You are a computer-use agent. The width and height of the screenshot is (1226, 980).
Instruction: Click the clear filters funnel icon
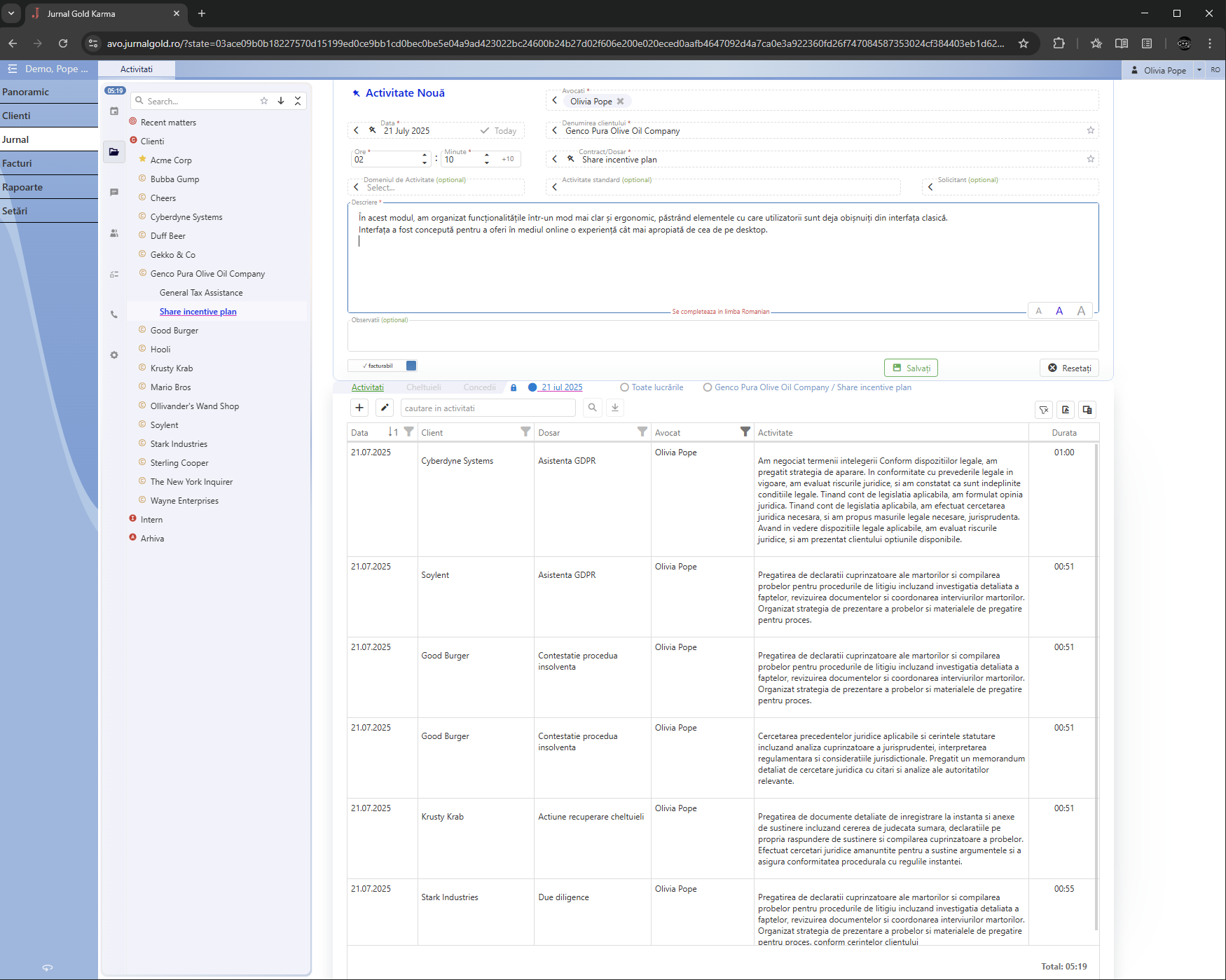point(1044,410)
